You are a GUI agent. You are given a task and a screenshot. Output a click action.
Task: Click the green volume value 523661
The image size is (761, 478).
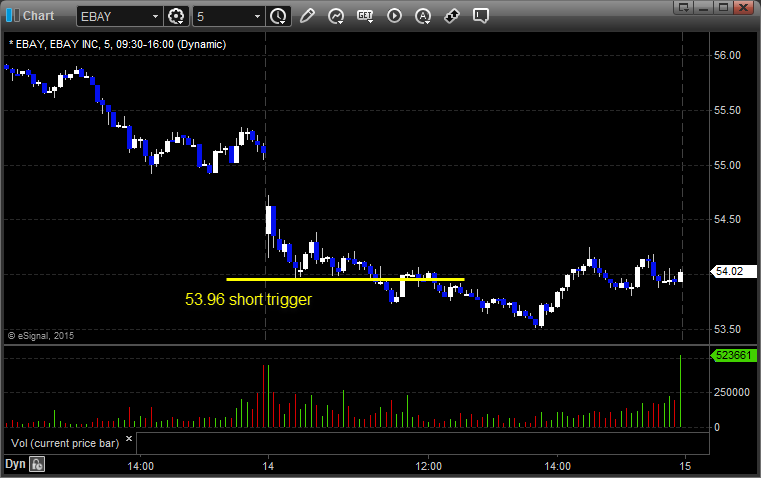click(x=733, y=355)
